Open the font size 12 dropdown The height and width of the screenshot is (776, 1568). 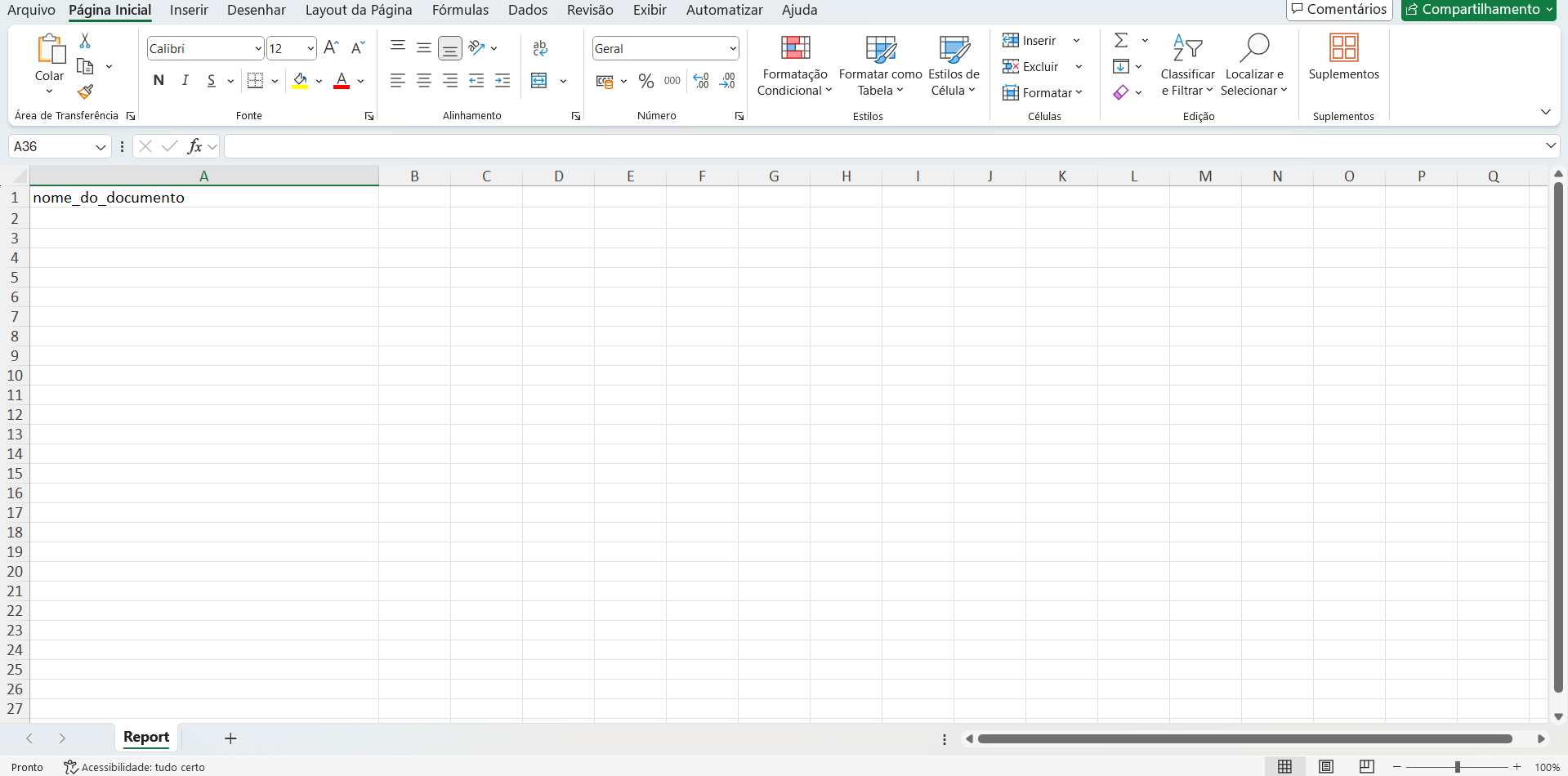pos(310,49)
